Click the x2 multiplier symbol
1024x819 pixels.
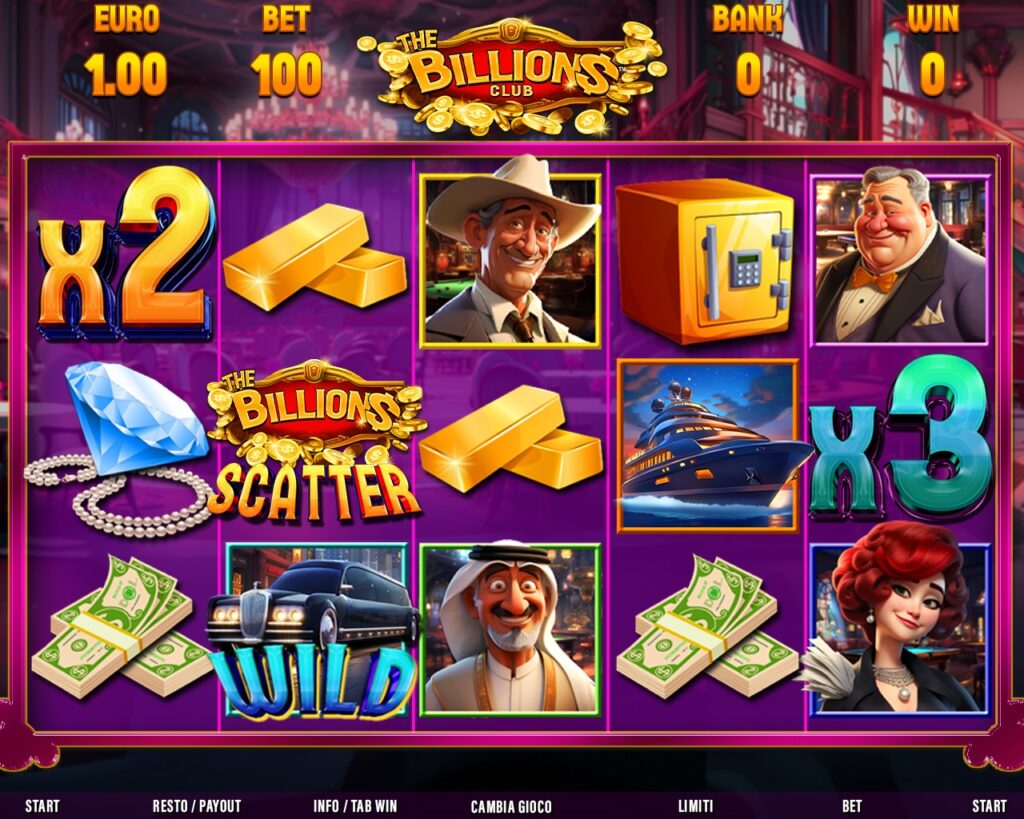coord(126,253)
